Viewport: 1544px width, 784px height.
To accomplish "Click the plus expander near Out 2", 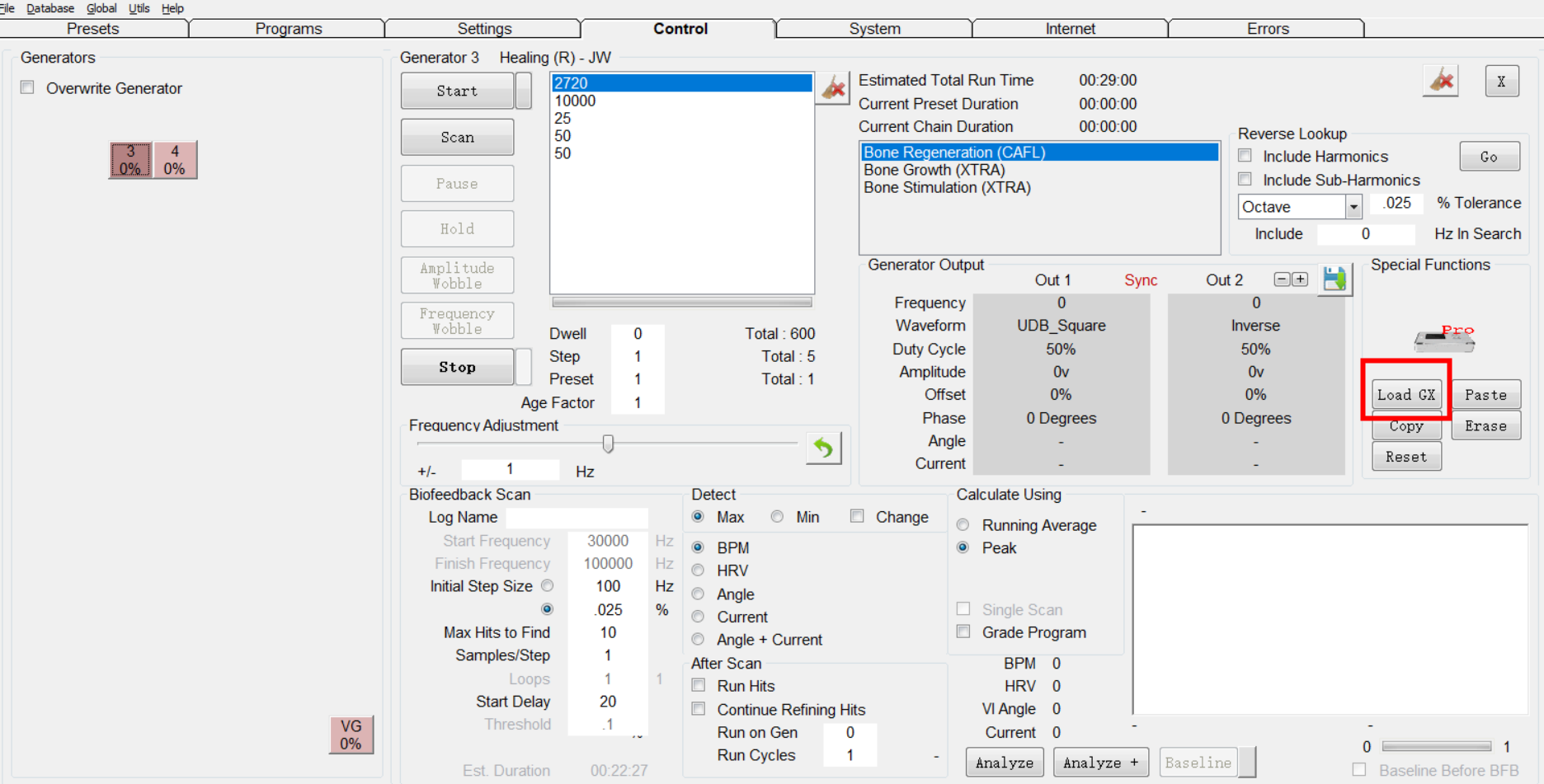I will (x=1300, y=279).
